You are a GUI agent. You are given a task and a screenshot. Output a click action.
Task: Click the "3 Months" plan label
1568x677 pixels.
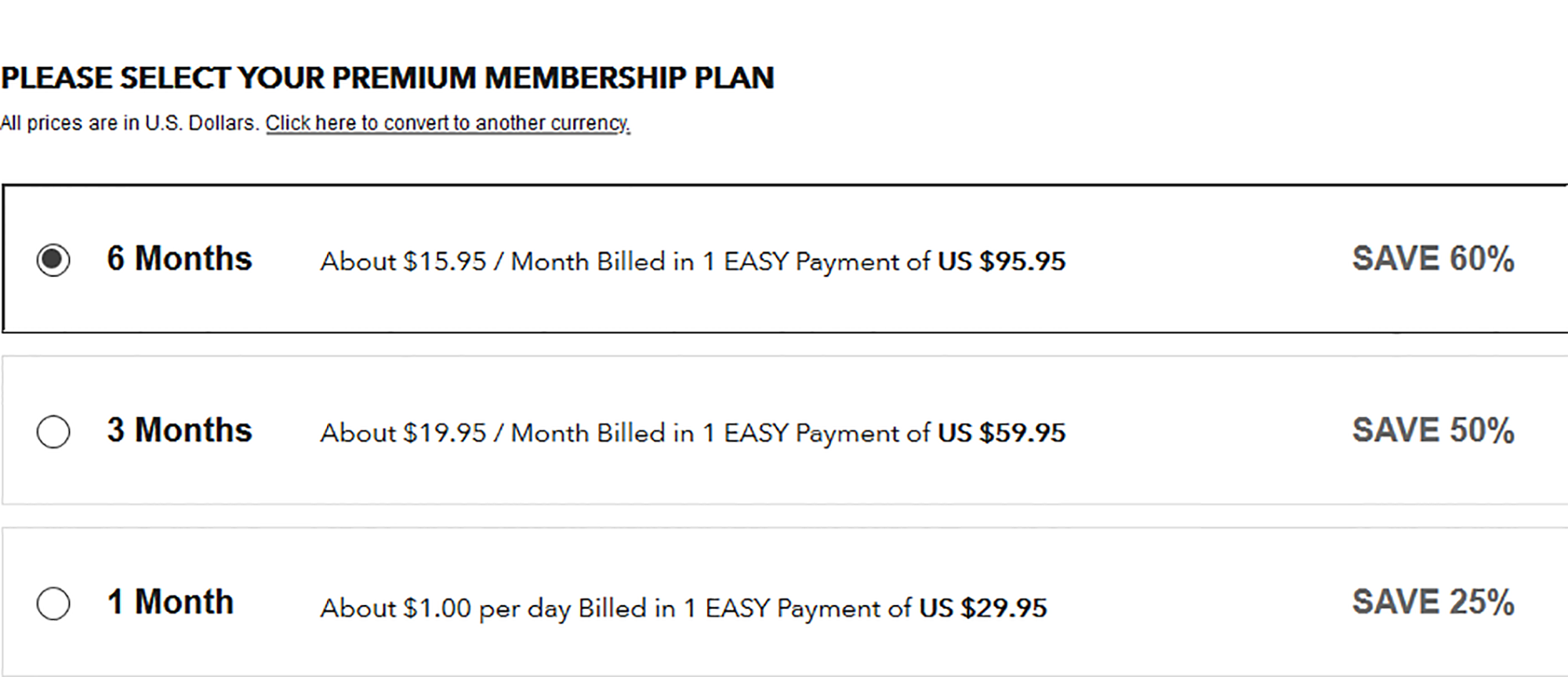coord(180,431)
